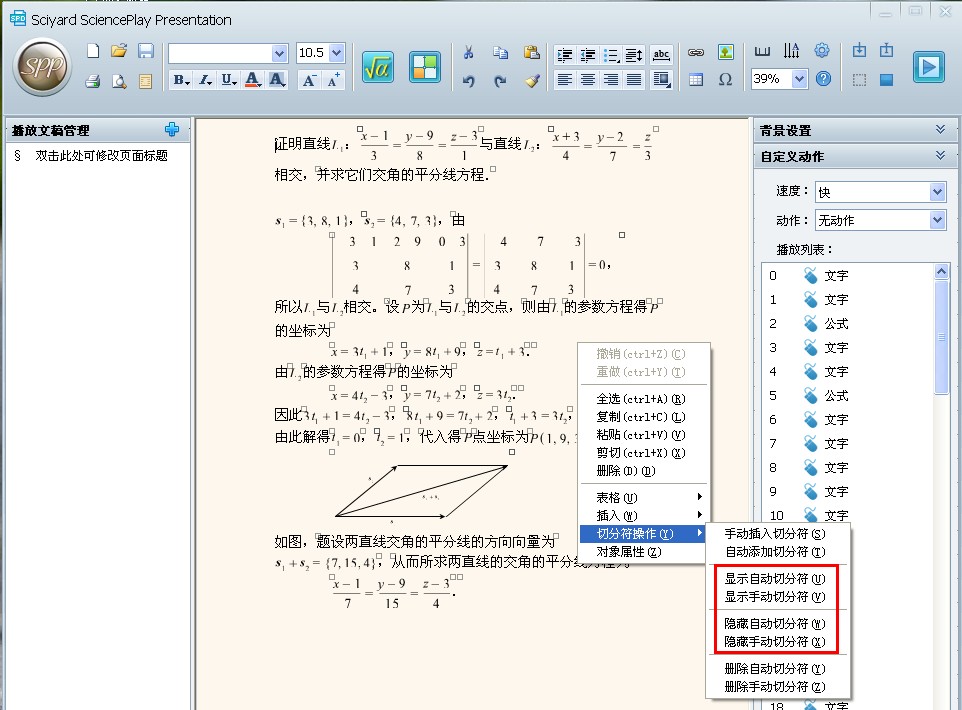Insert a table with the grid icon

click(696, 80)
